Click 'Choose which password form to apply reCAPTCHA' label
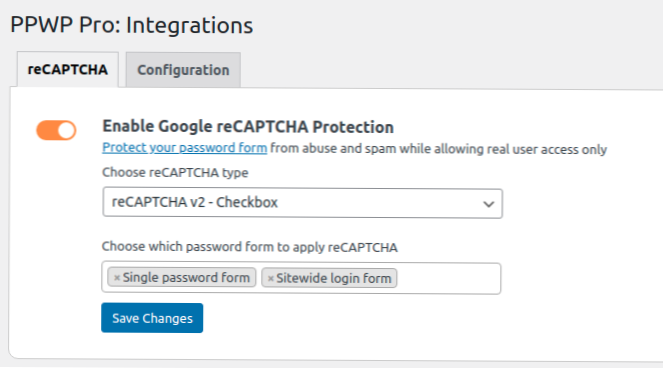This screenshot has width=663, height=368. point(249,247)
